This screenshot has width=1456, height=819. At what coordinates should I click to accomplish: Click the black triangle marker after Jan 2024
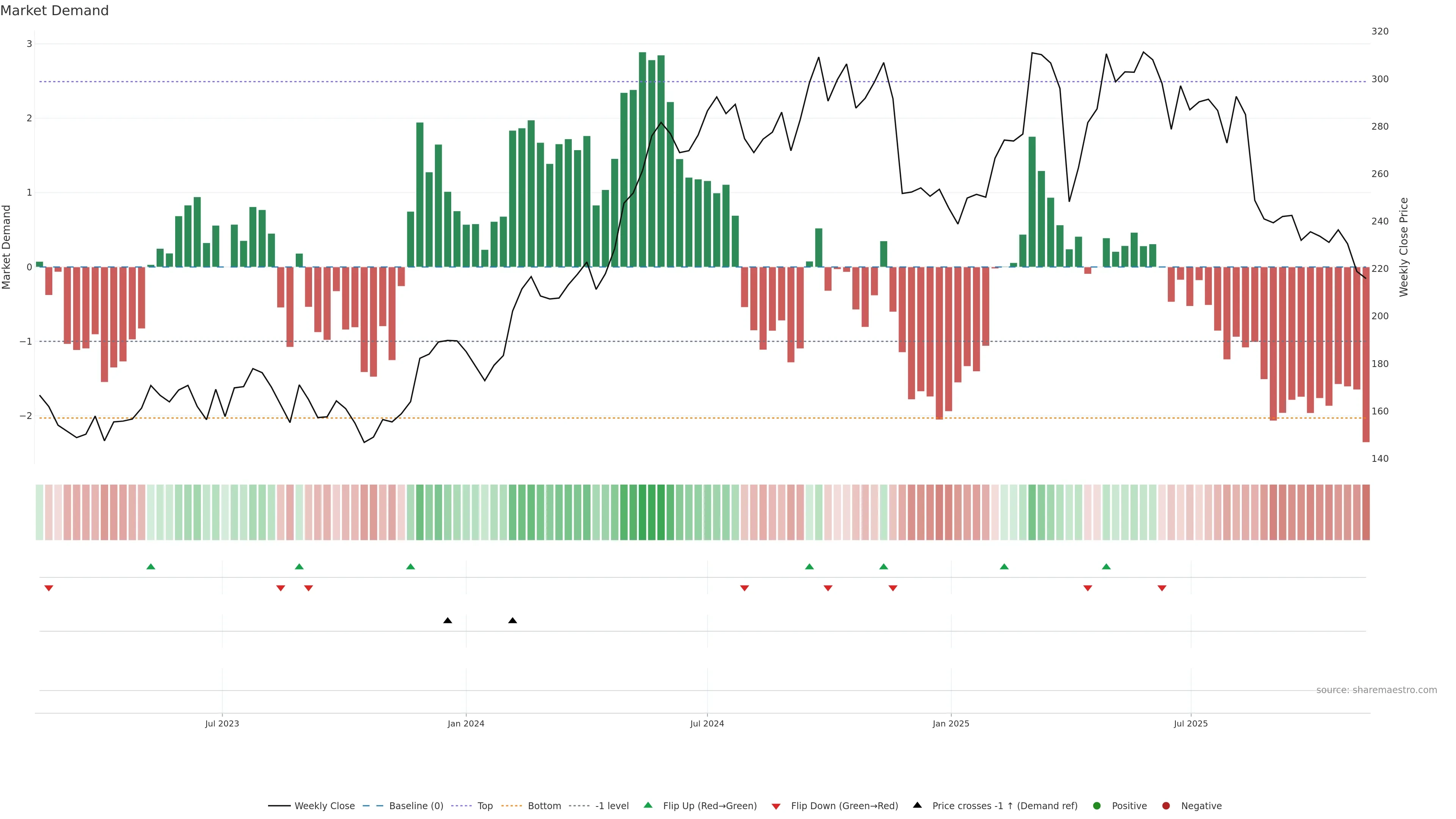pos(513,621)
